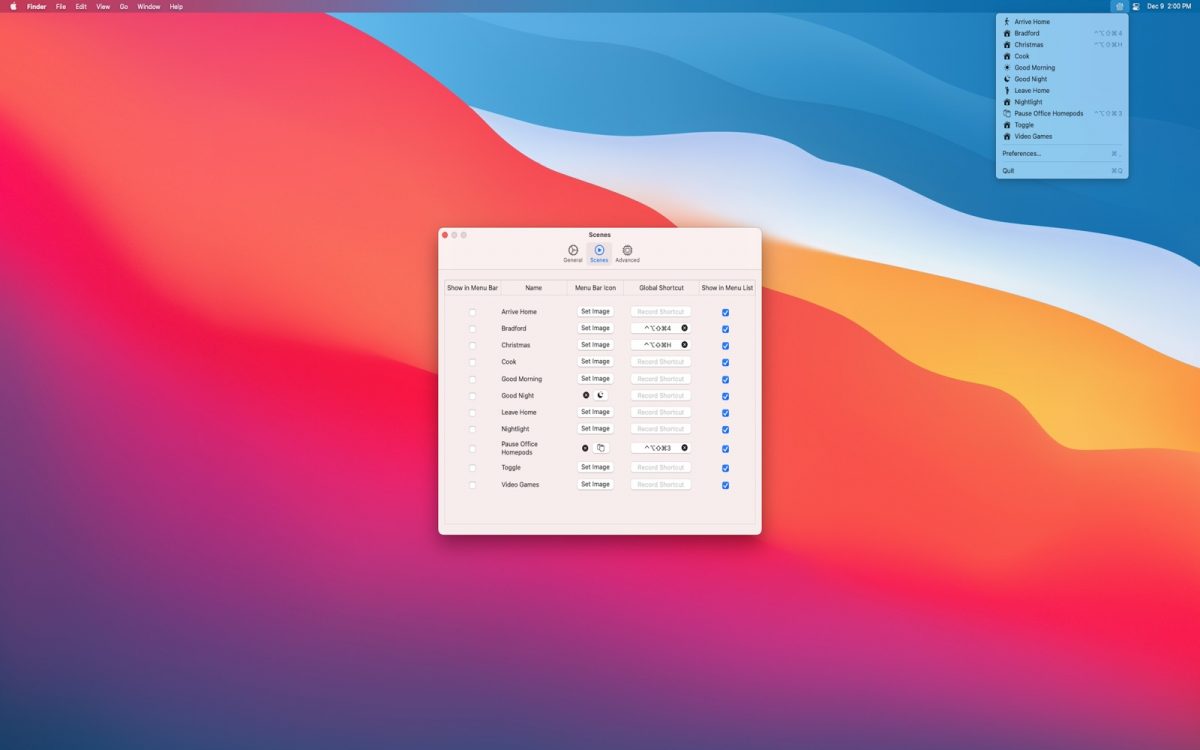
Task: Select Quit from the dropdown menu
Action: click(1008, 171)
